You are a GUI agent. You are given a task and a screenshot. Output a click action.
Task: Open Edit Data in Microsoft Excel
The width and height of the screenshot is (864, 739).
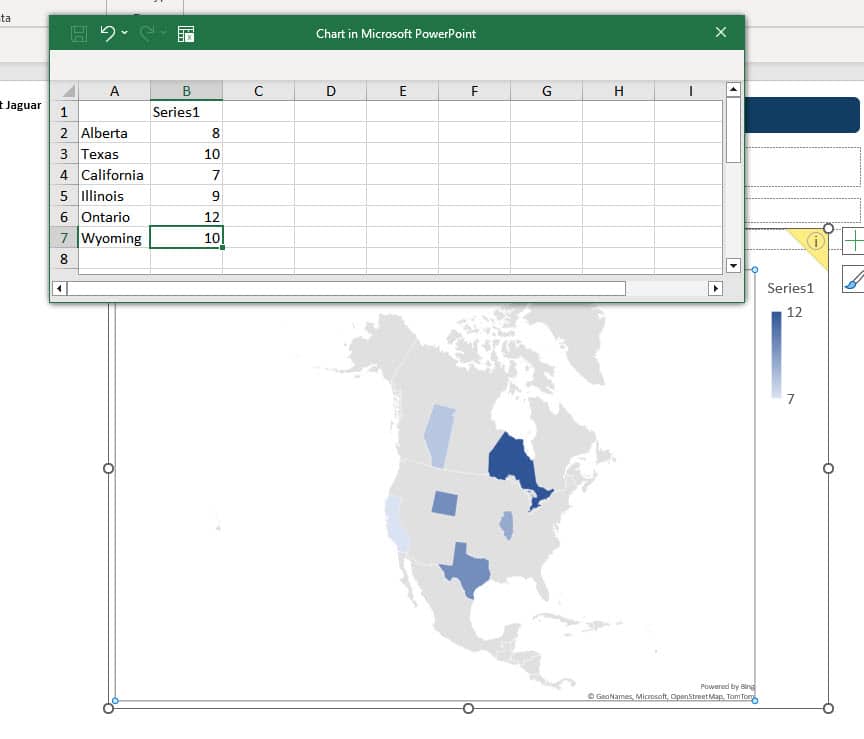(184, 33)
